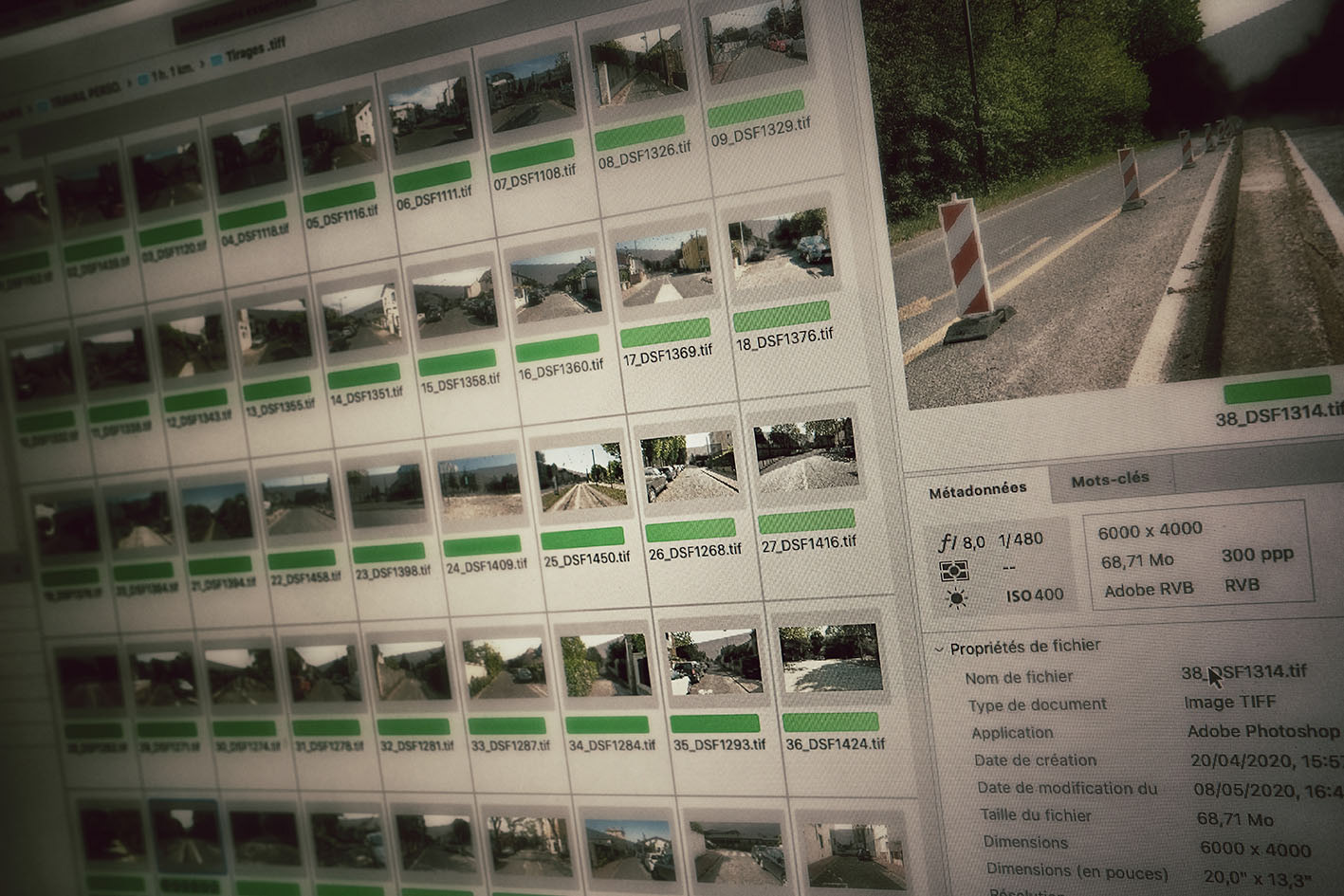Click the Taille du fichier value 68,71 Mo
This screenshot has width=1344, height=896.
1235,819
